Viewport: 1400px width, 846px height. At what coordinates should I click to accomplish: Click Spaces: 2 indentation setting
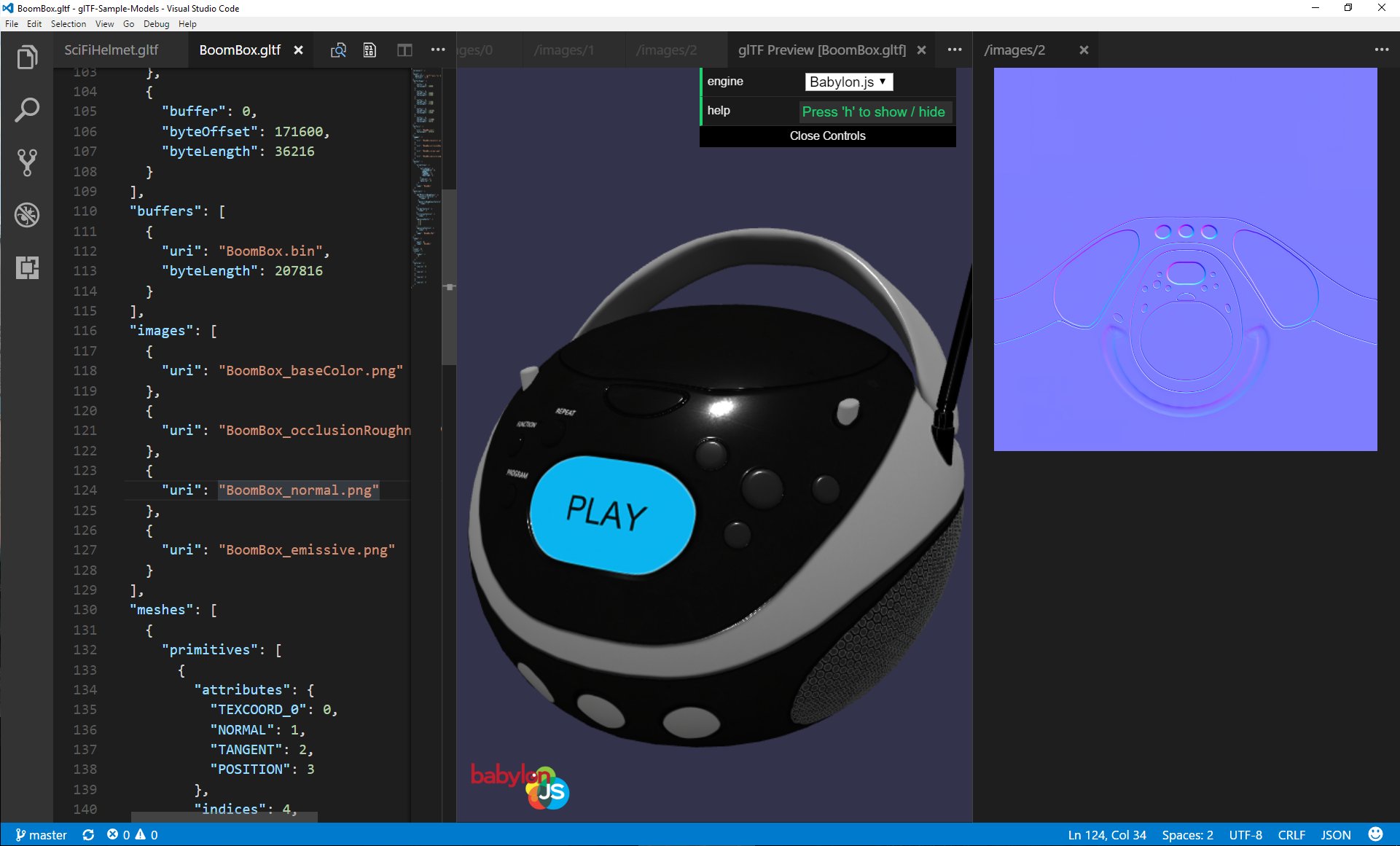(x=1188, y=835)
